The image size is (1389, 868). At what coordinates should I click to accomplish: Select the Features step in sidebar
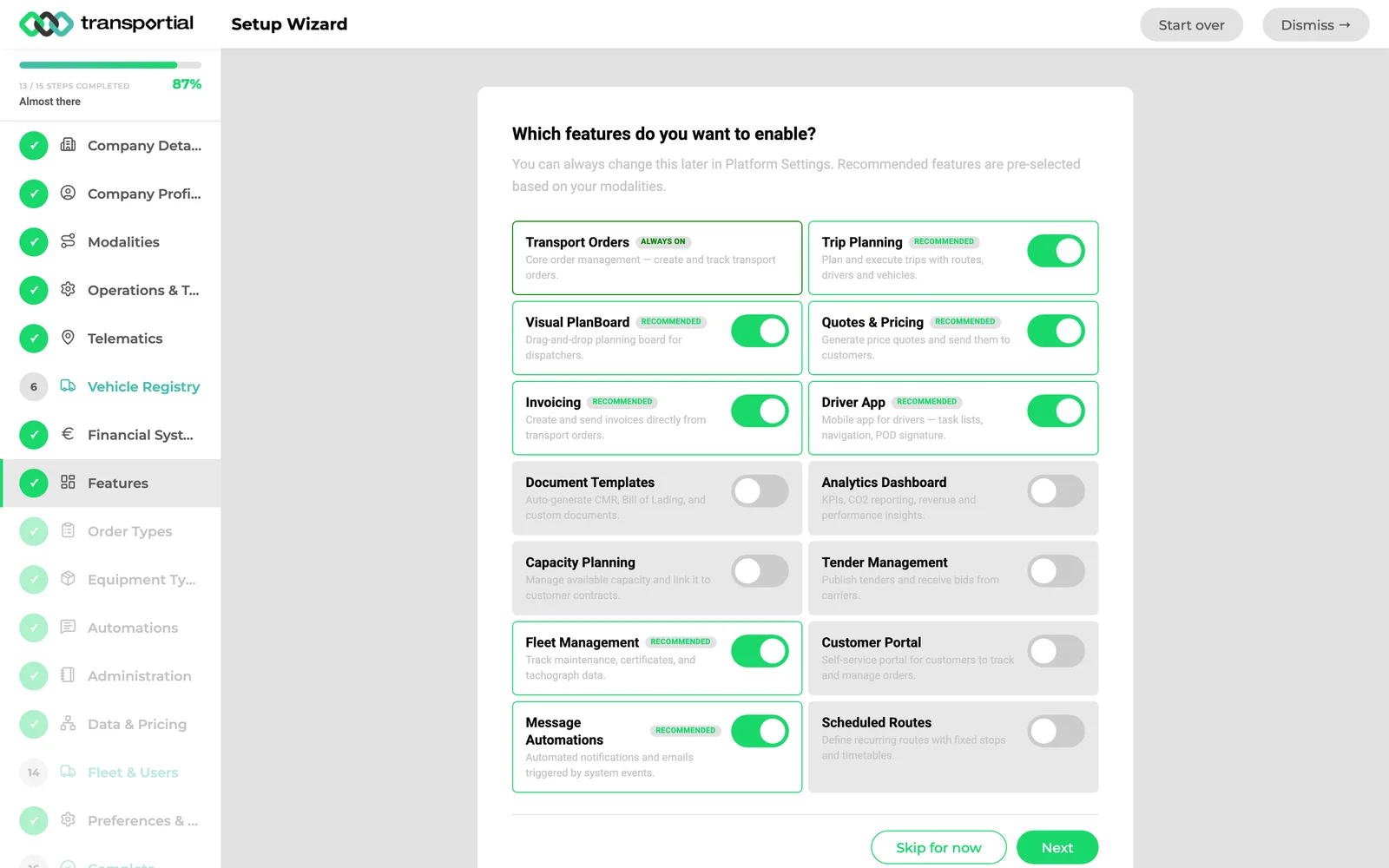(110, 483)
